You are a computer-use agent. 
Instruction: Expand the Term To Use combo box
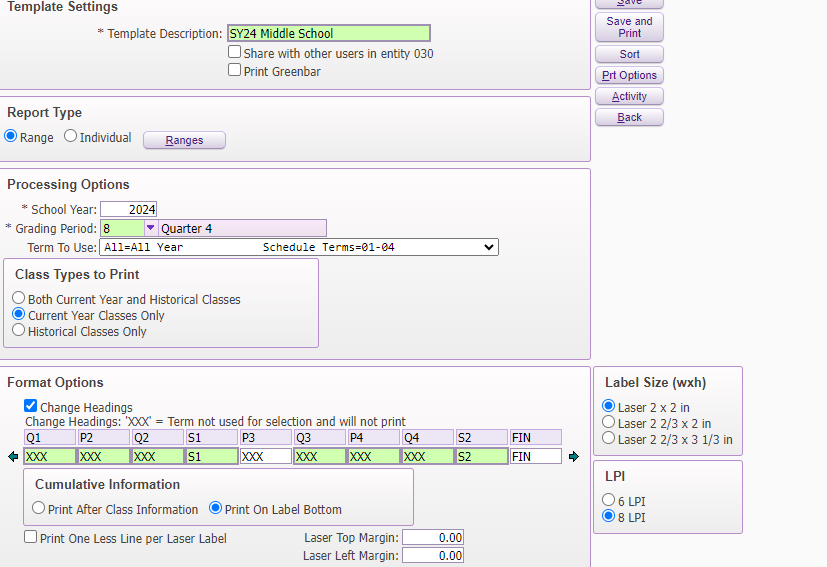coord(489,247)
